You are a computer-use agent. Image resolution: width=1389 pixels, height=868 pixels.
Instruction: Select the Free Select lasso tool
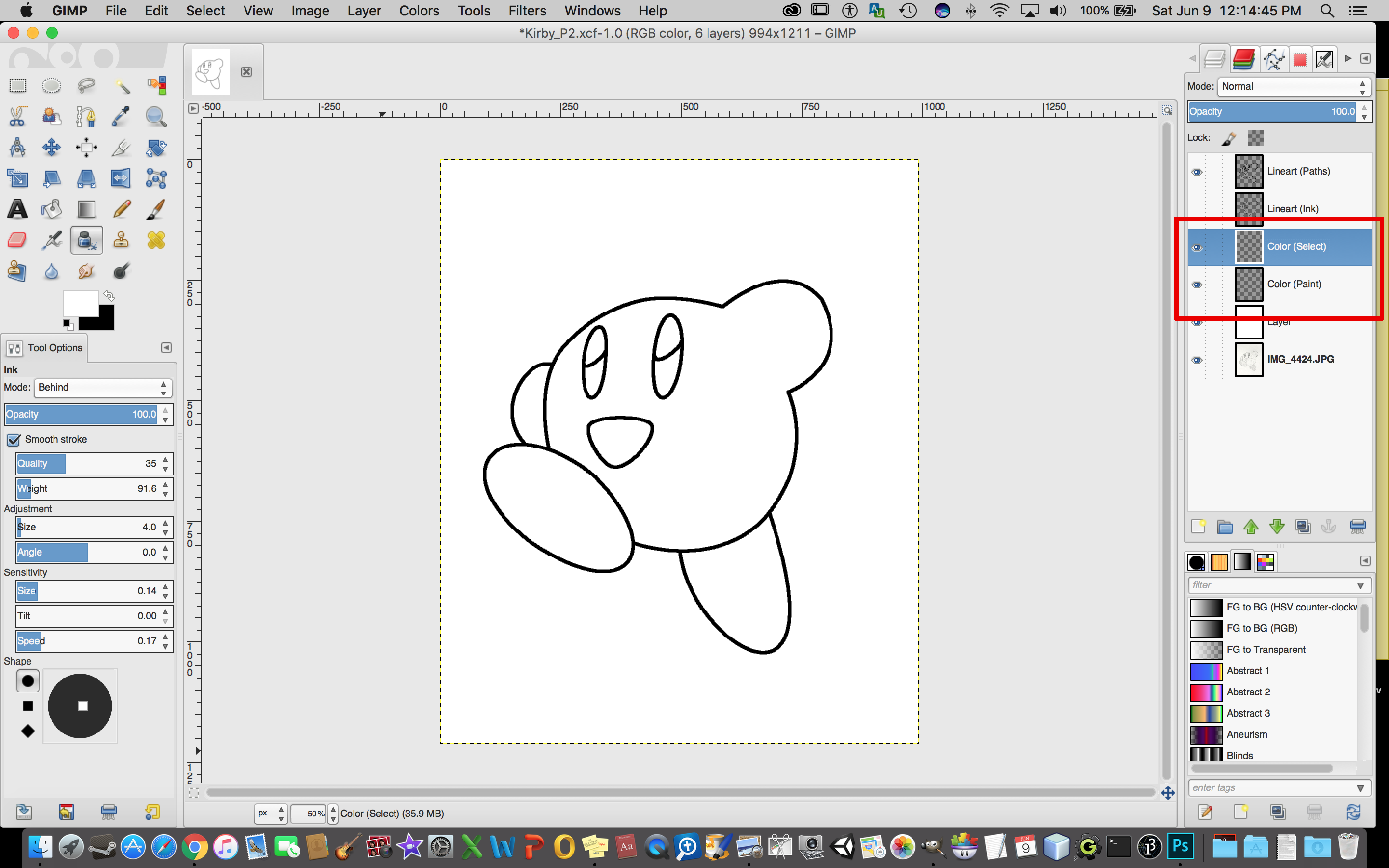(86, 86)
